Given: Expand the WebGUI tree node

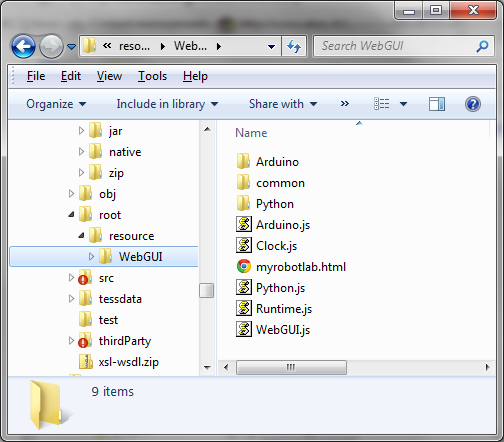Looking at the screenshot, I should point(91,257).
